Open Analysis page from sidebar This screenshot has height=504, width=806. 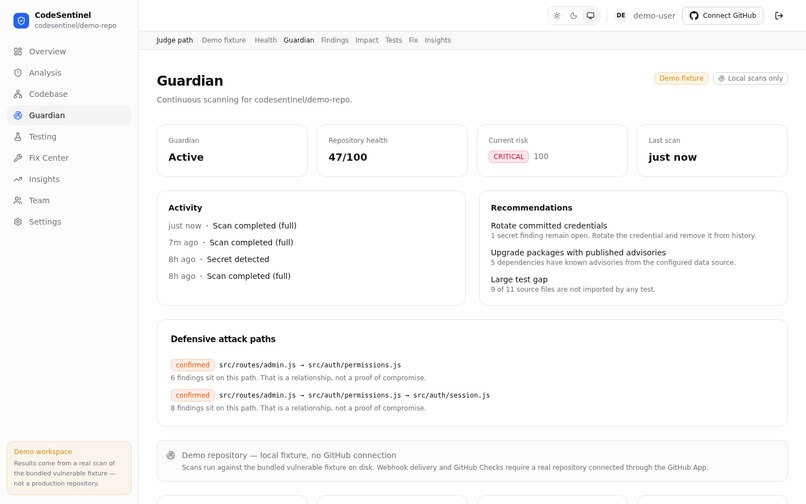pos(69,73)
